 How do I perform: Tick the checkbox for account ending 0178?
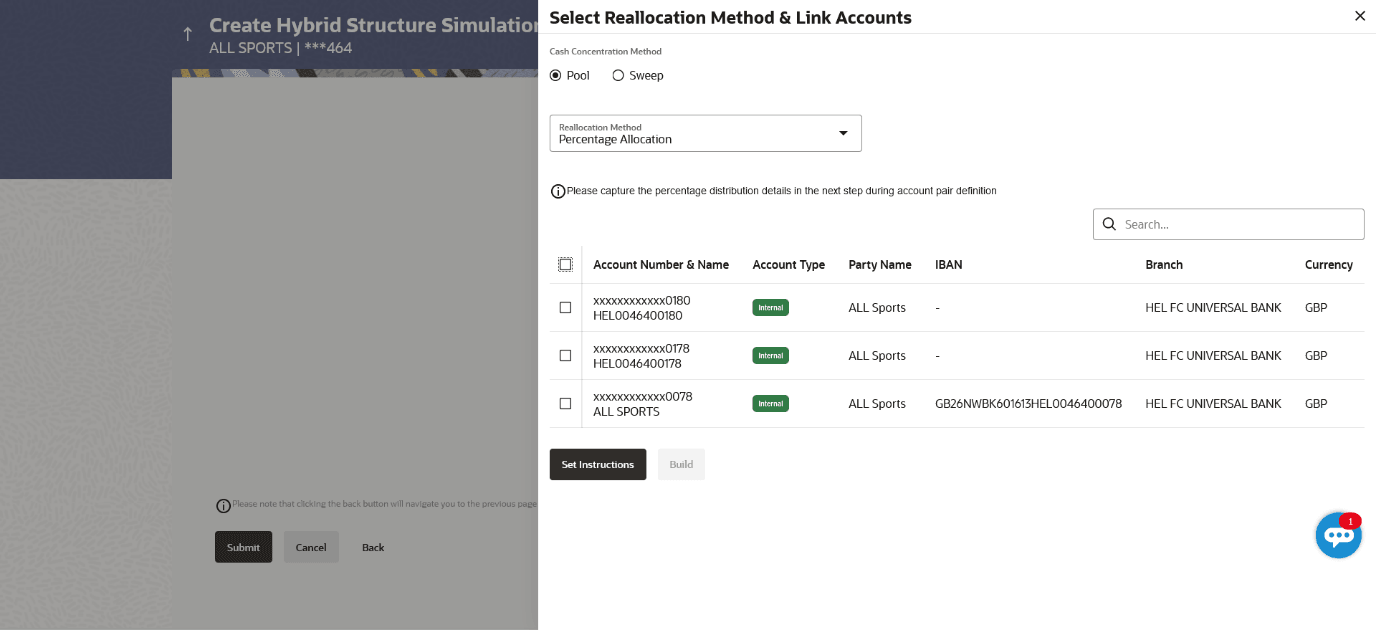click(565, 356)
